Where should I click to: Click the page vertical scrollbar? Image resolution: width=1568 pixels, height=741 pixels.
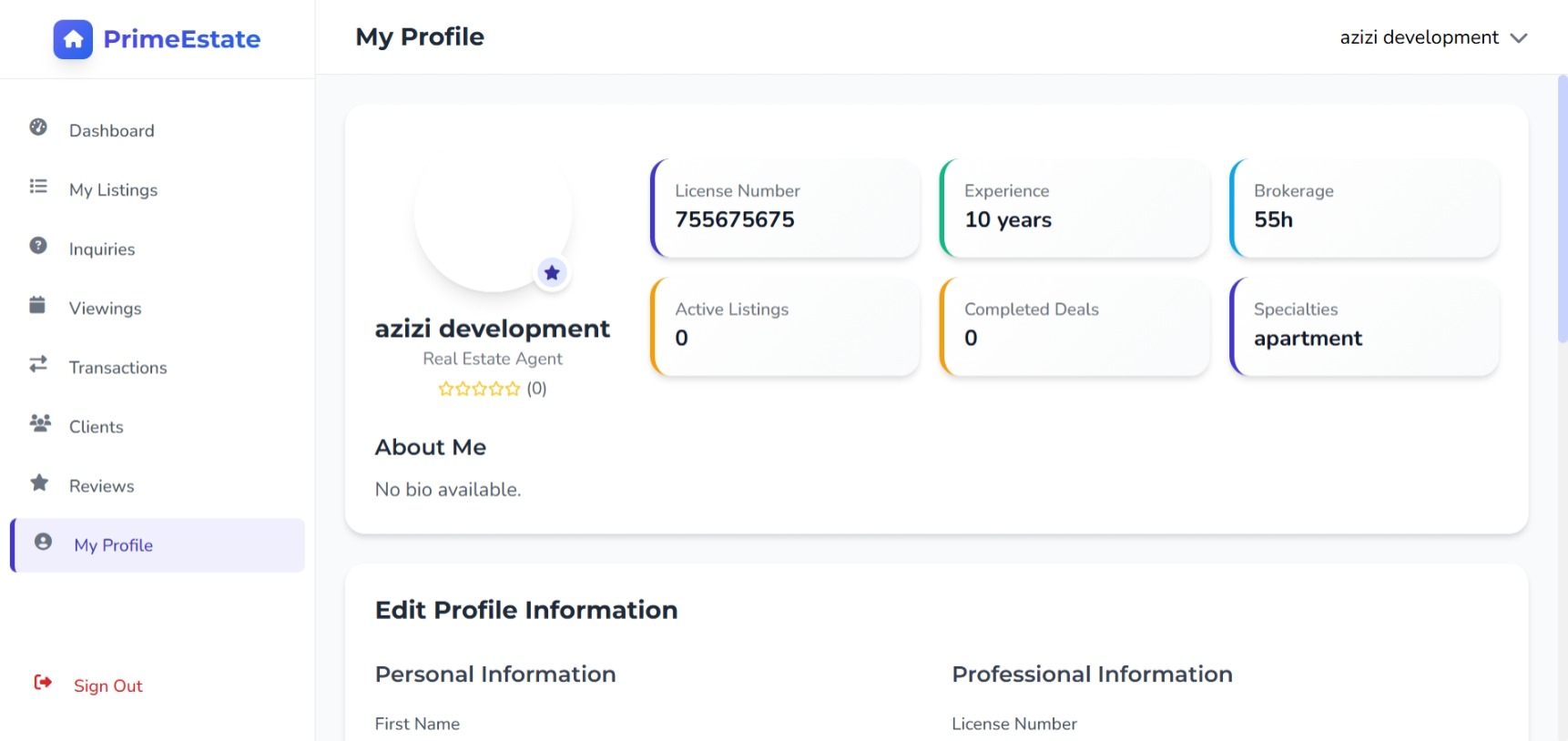coord(1563,209)
